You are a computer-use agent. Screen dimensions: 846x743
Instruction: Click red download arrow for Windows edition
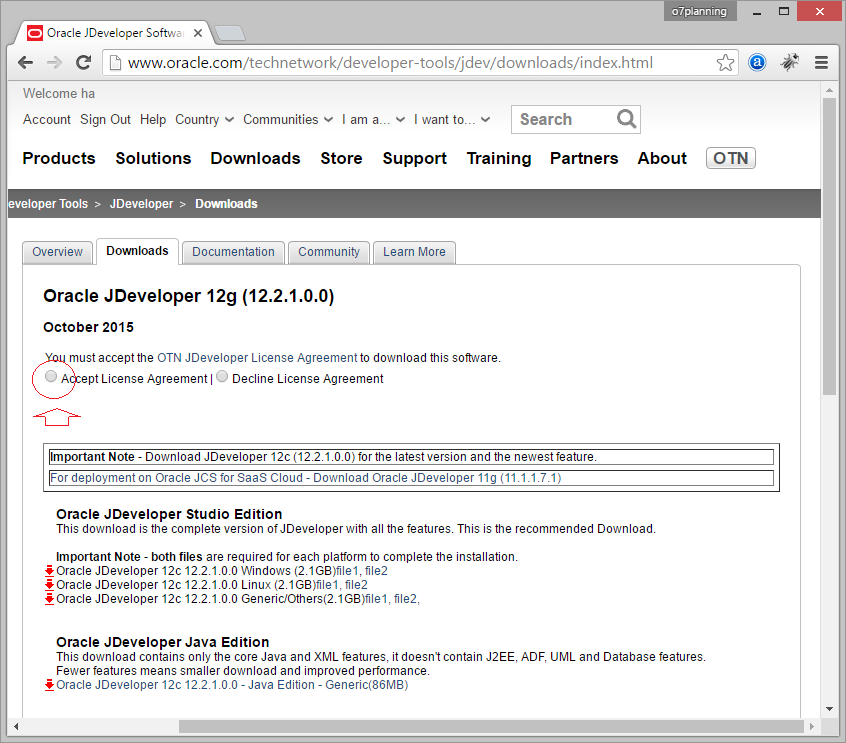tap(49, 571)
